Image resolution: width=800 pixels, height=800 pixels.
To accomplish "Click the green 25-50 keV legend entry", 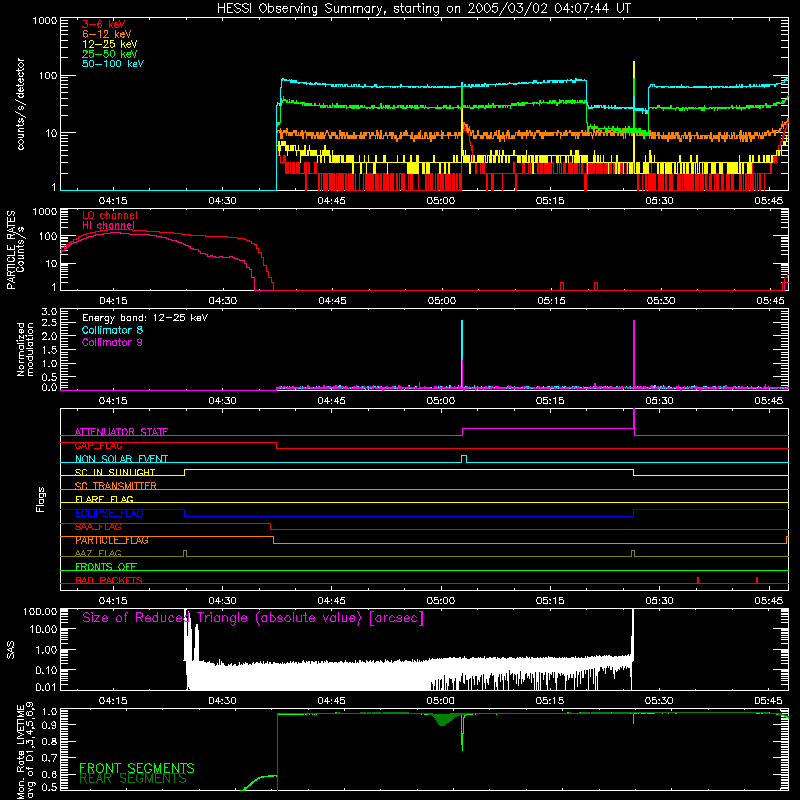I will (110, 54).
